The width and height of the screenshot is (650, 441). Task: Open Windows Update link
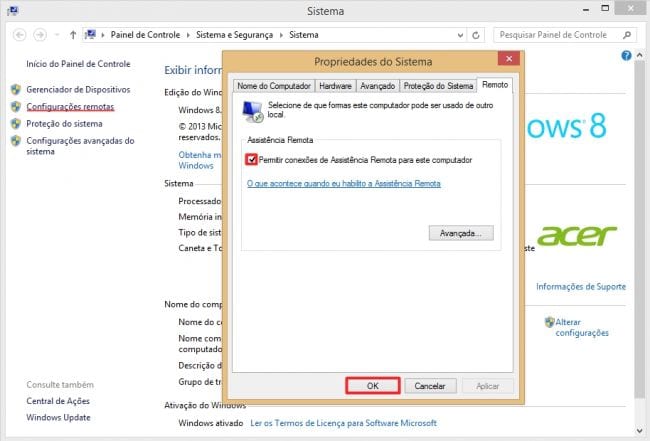(58, 417)
